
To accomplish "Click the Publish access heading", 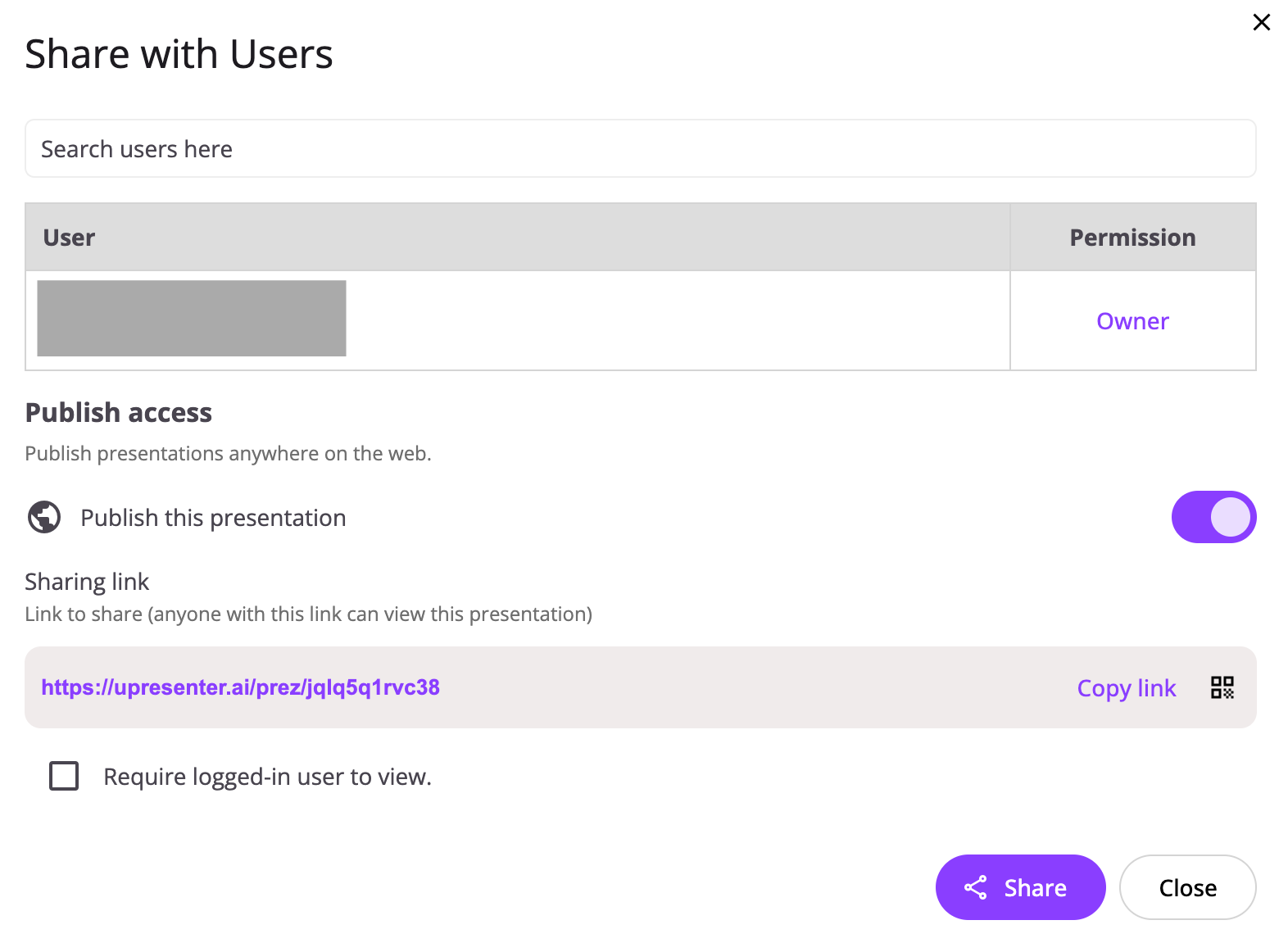I will point(119,412).
